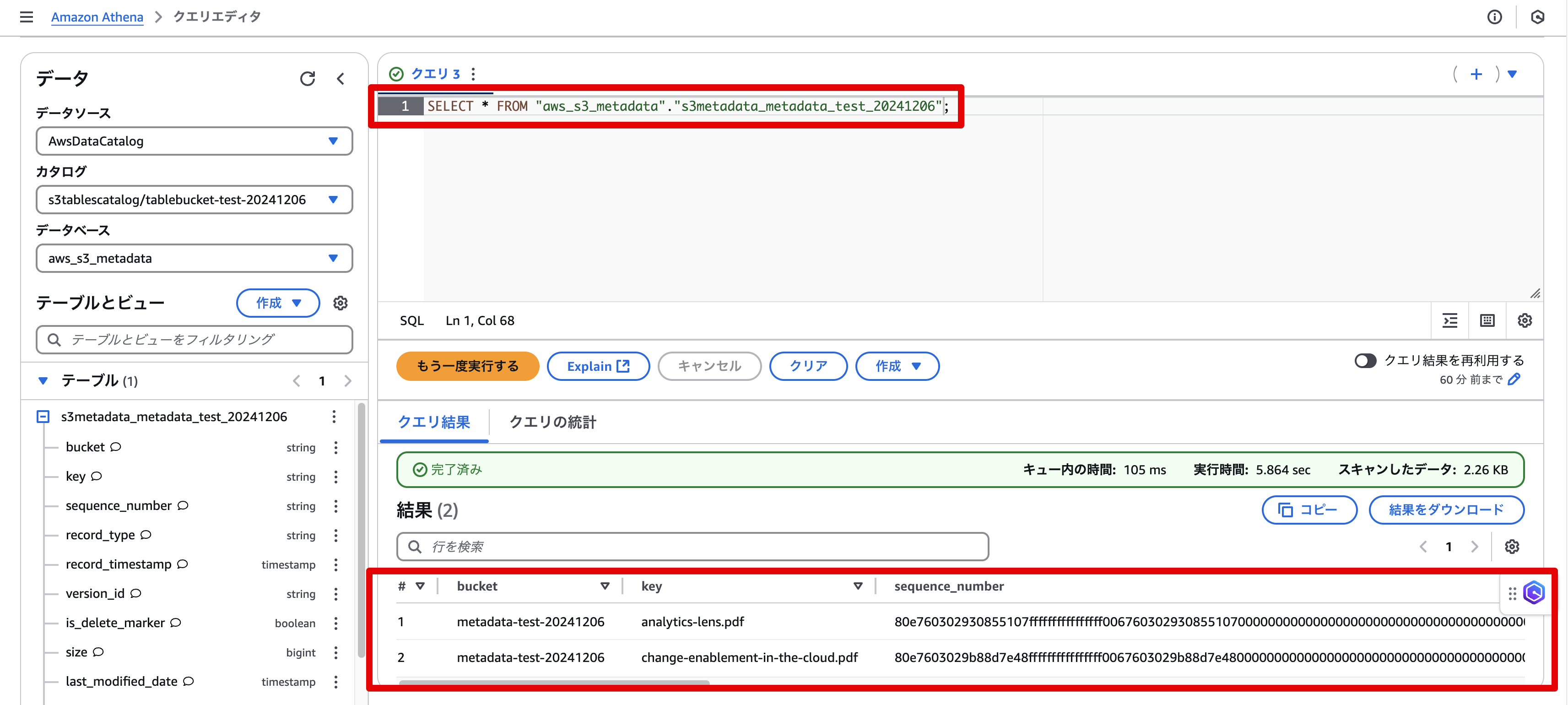
Task: Edit the reuse-results time with pencil icon
Action: point(1515,380)
